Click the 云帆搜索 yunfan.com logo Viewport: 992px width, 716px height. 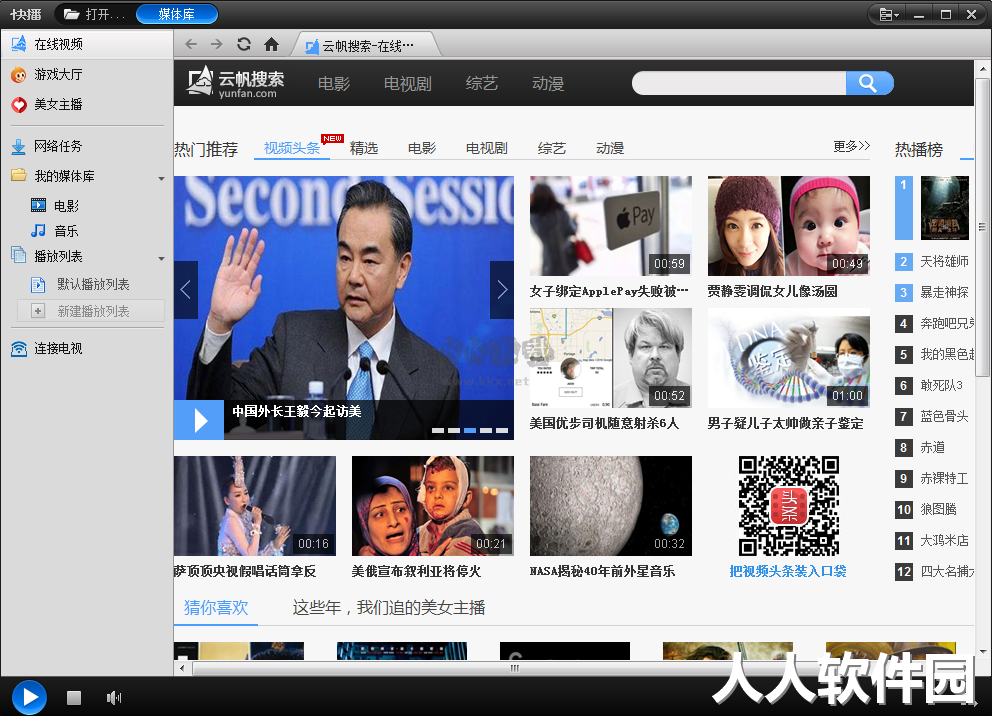click(235, 83)
